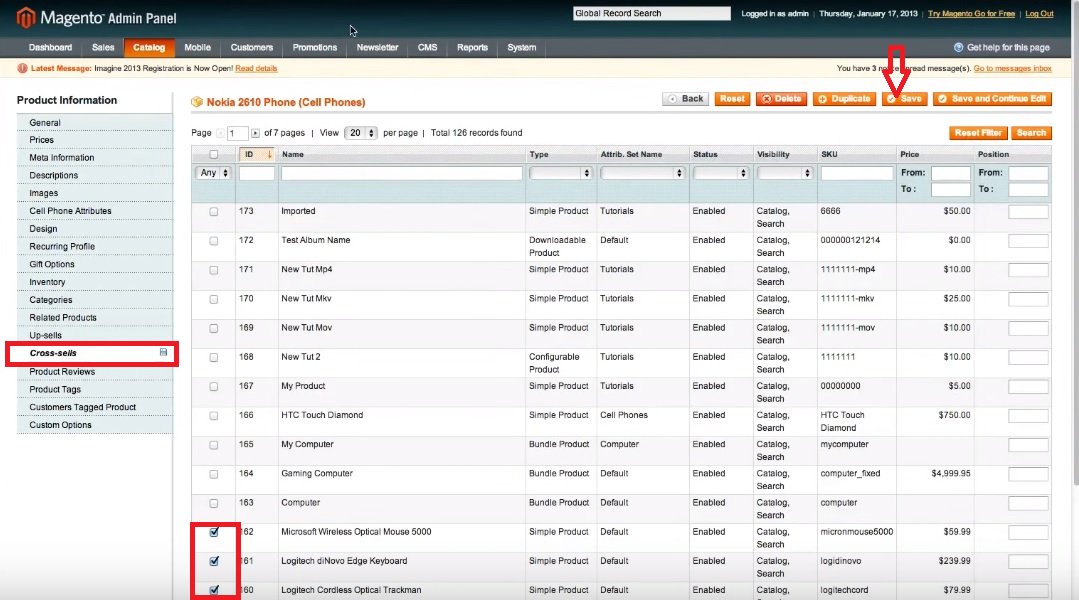Click the Price From filter field

coord(950,173)
